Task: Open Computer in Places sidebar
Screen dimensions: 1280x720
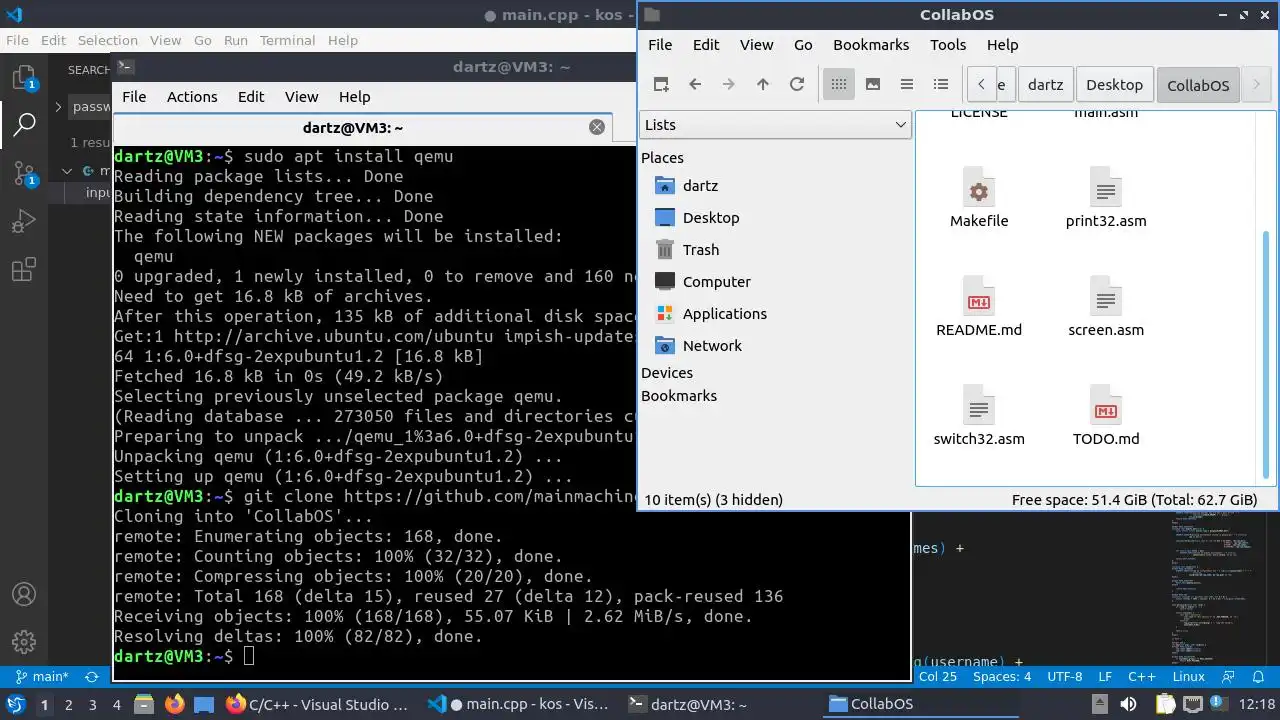Action: (717, 282)
